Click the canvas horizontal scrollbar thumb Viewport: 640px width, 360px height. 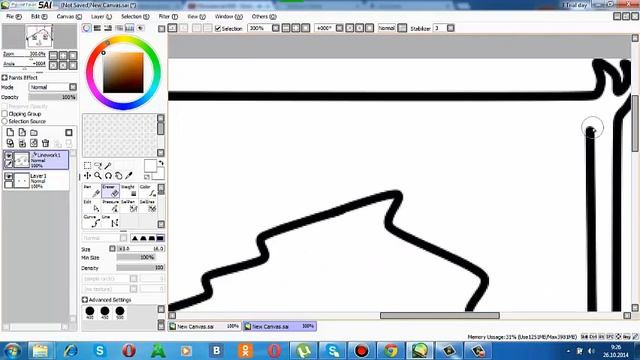440,316
